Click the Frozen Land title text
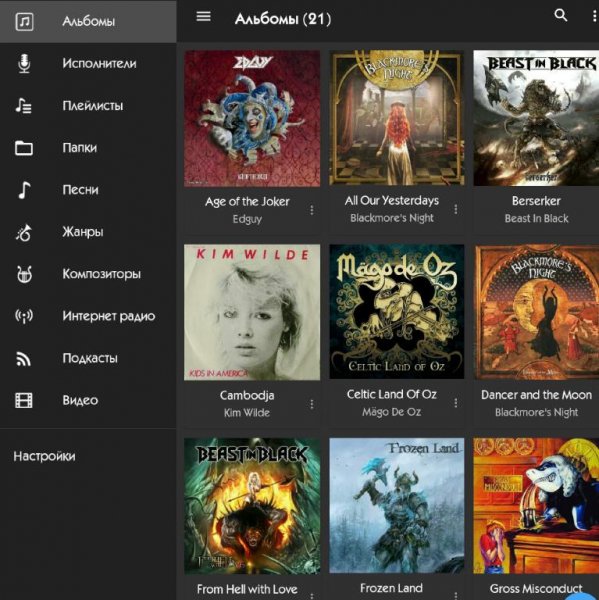The image size is (599, 600). tap(391, 588)
